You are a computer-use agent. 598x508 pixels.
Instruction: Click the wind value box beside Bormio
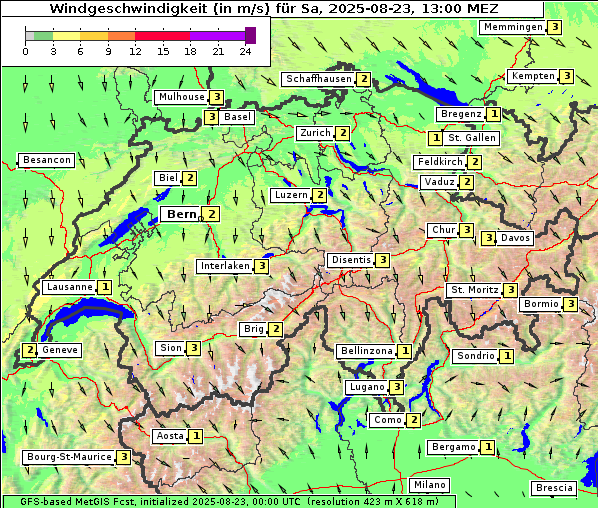pyautogui.click(x=570, y=304)
